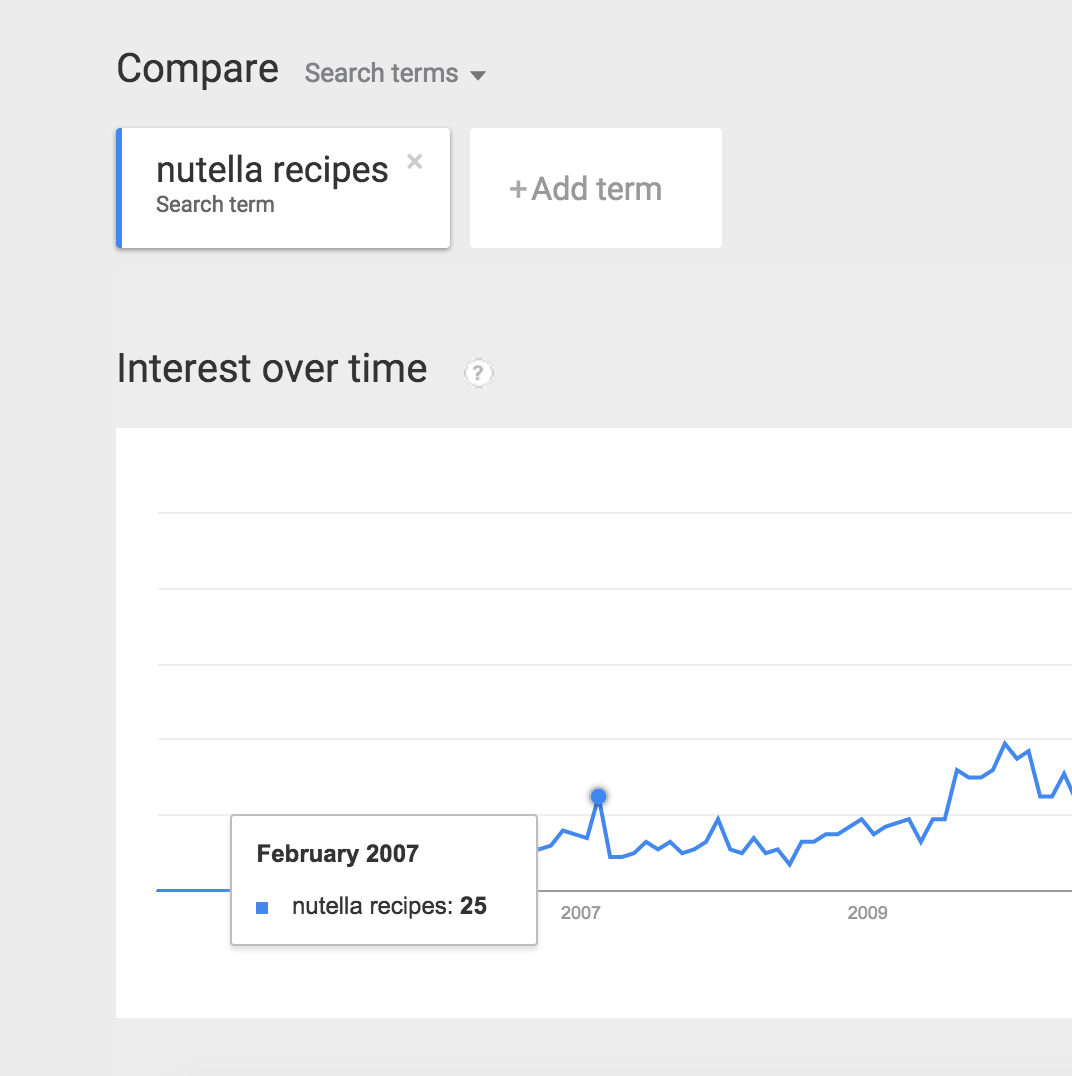Click the 'Search term' subtitle under nutella recipes

(x=215, y=205)
